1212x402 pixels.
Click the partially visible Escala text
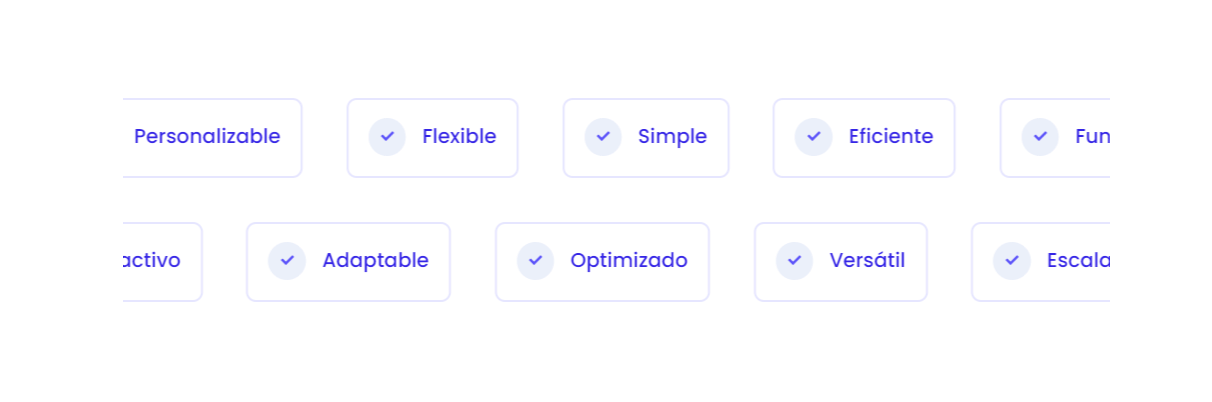pos(1078,261)
